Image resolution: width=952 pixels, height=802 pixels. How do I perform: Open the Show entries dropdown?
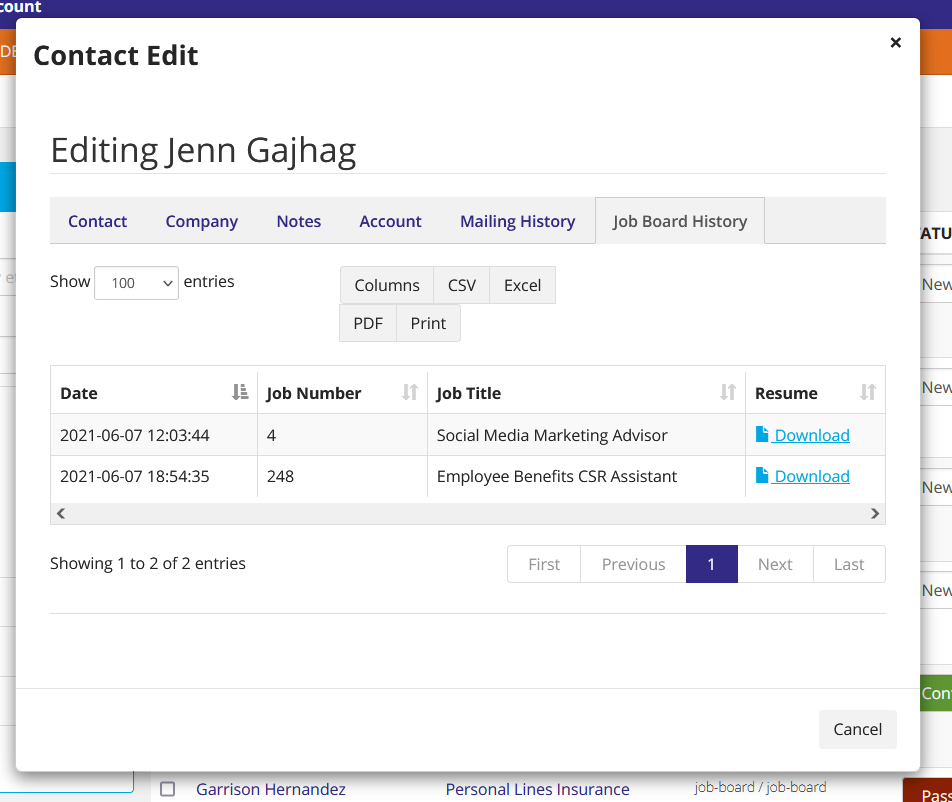137,283
